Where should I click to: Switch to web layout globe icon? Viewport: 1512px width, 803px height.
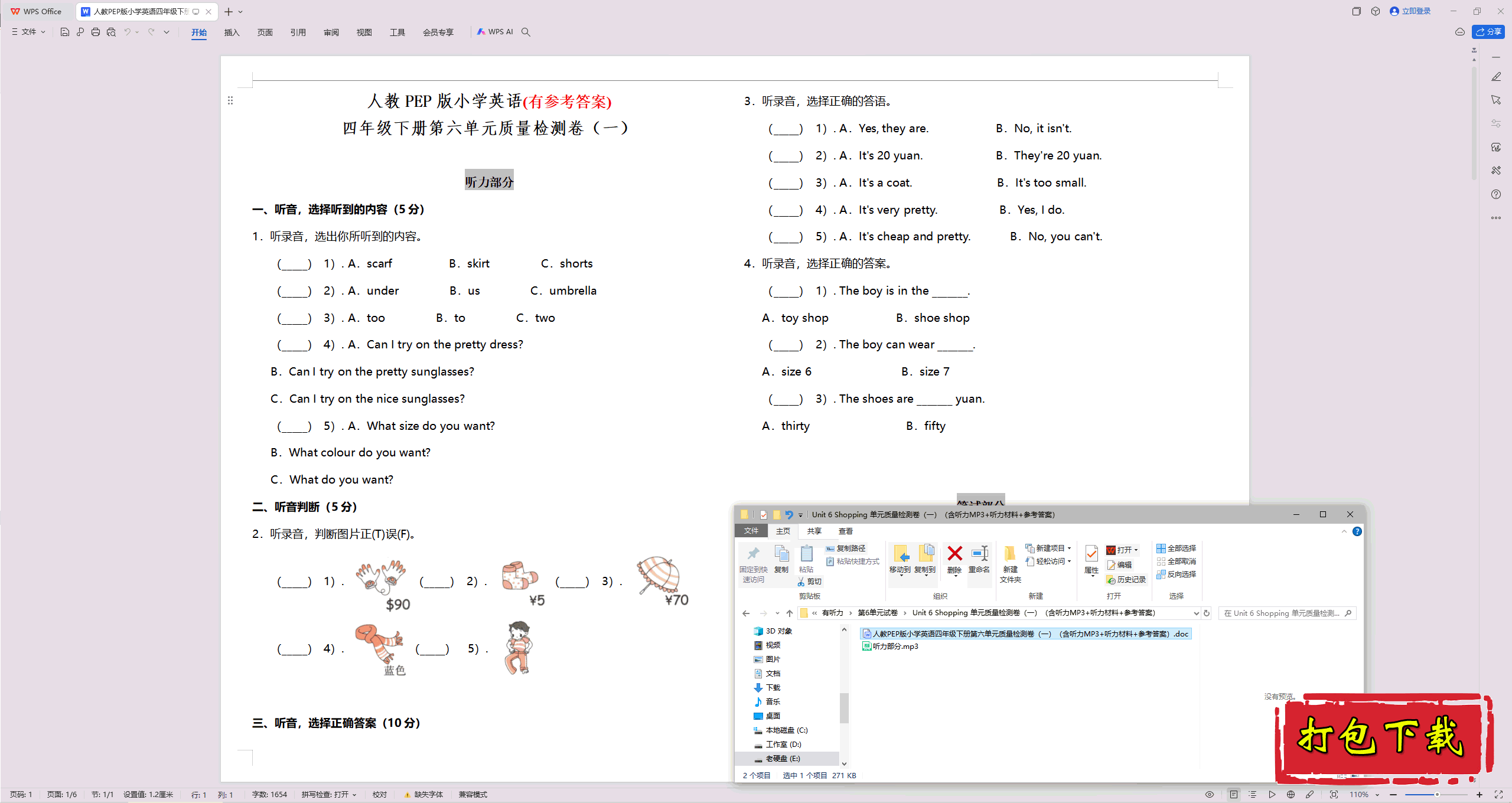tap(1291, 795)
